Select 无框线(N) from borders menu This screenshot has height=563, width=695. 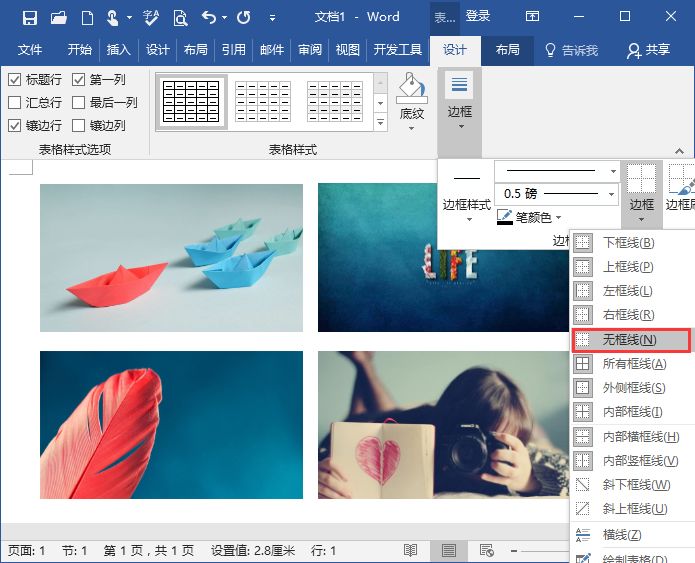629,340
